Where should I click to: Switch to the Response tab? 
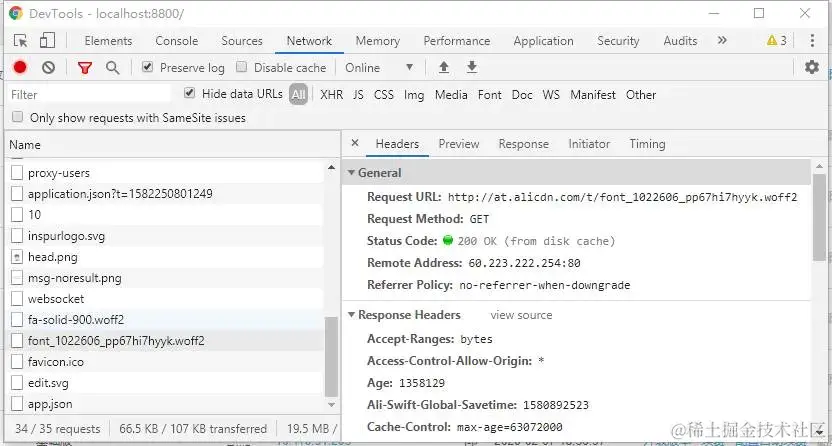coord(524,144)
